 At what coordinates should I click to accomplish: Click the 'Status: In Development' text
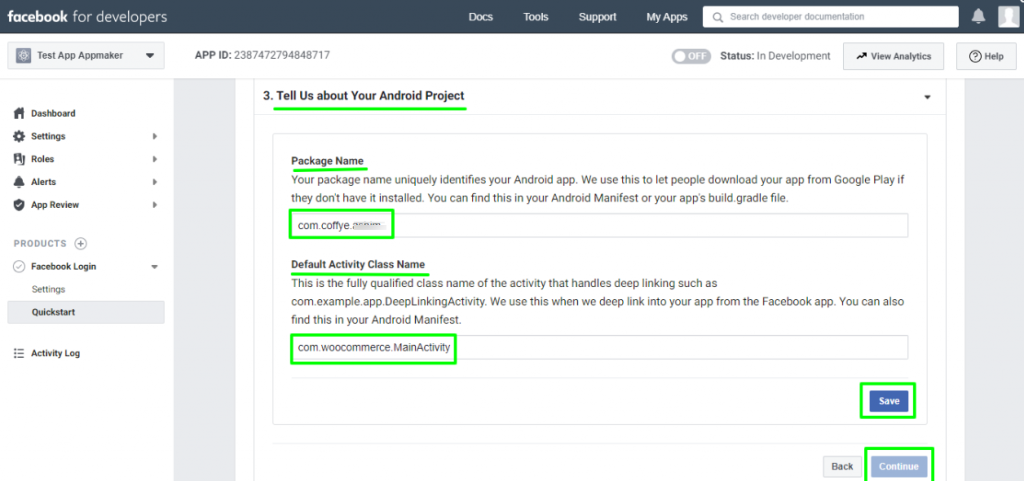tap(775, 56)
